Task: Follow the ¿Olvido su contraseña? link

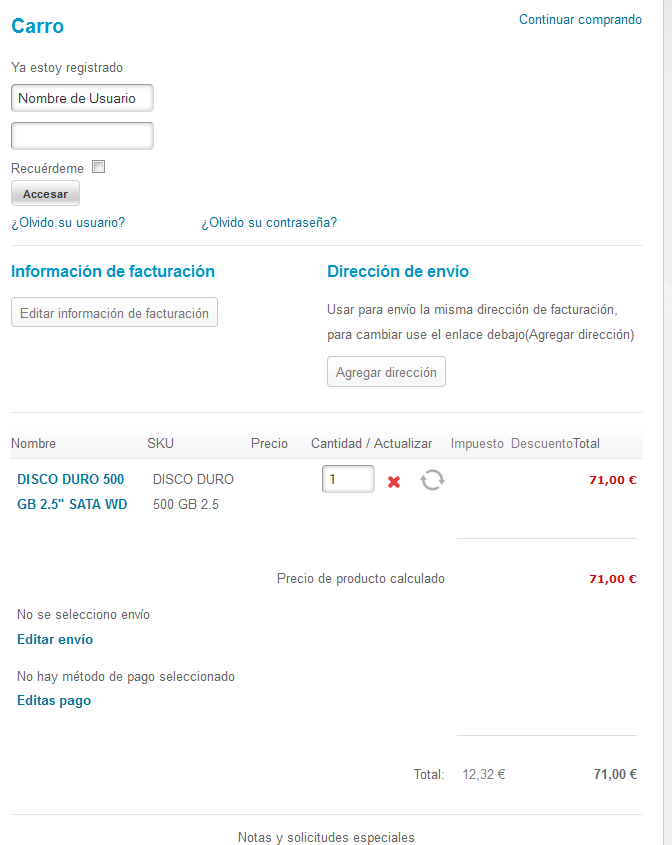Action: 269,222
